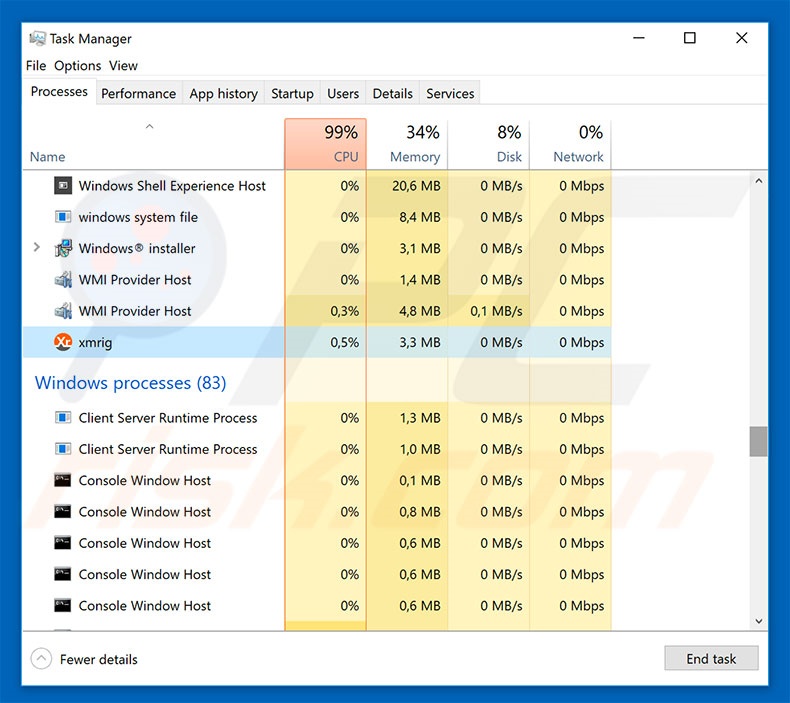790x703 pixels.
Task: Sort by the 8% Disk column header
Action: click(489, 144)
